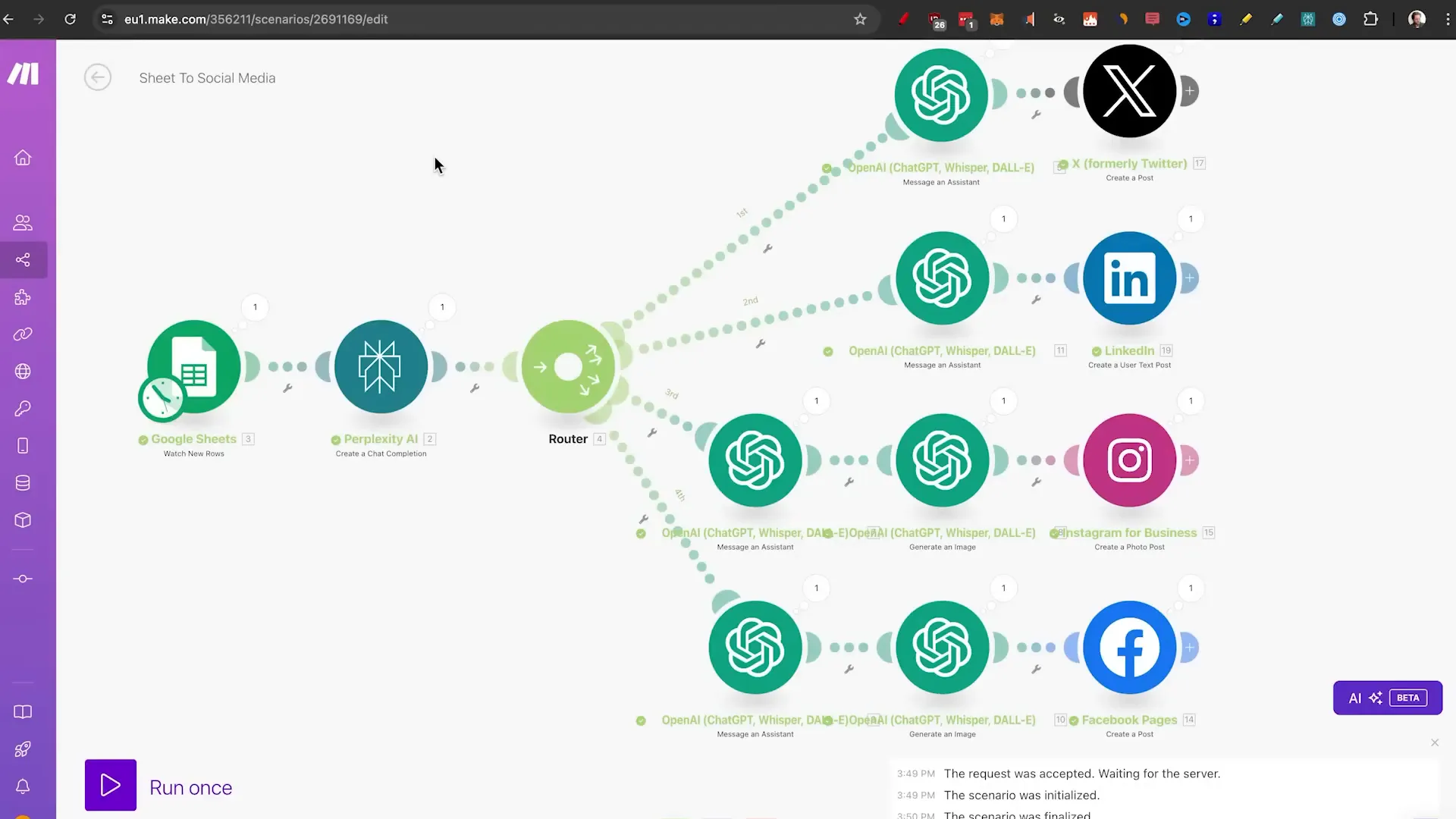Open Data stores icon in sidebar

coord(23,483)
